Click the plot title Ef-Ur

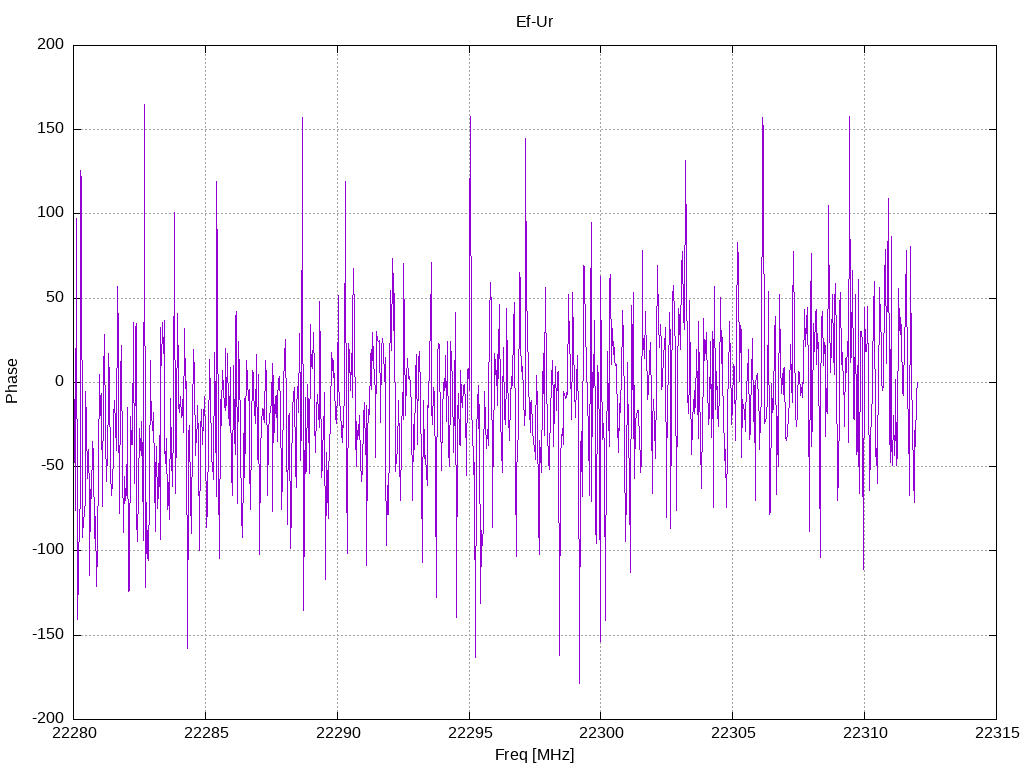click(534, 22)
